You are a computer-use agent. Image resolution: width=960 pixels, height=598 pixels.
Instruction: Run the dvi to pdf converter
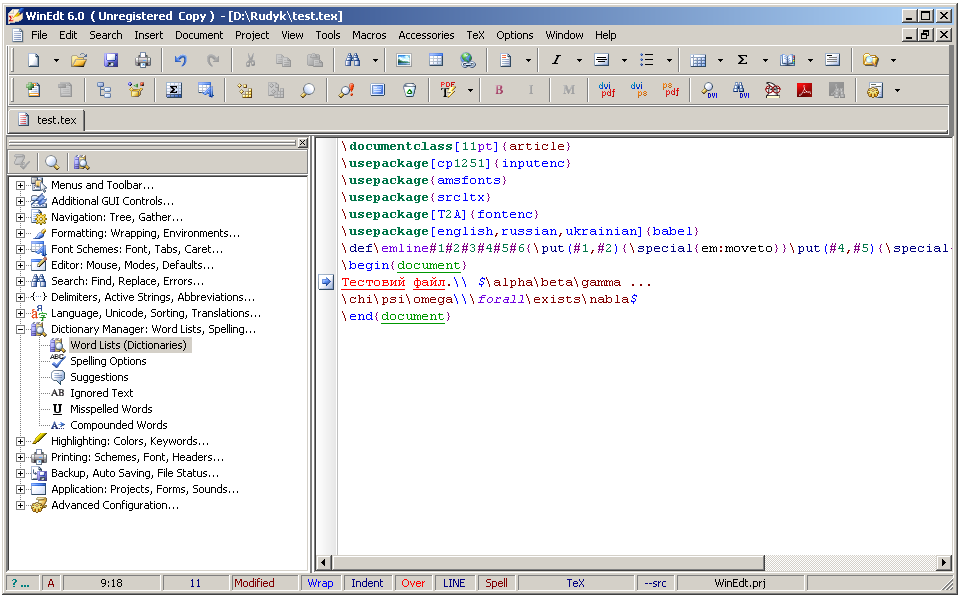[607, 90]
